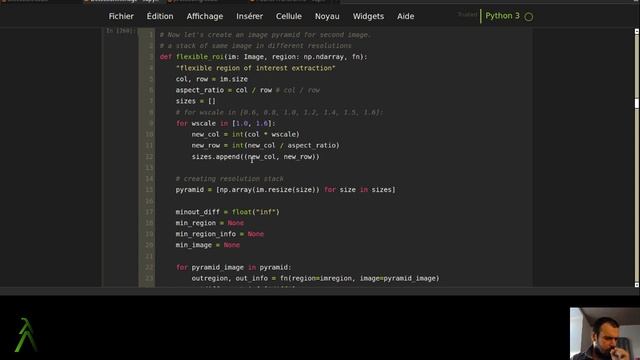Click the Python 3 kernel label
The image size is (640, 360).
point(502,16)
